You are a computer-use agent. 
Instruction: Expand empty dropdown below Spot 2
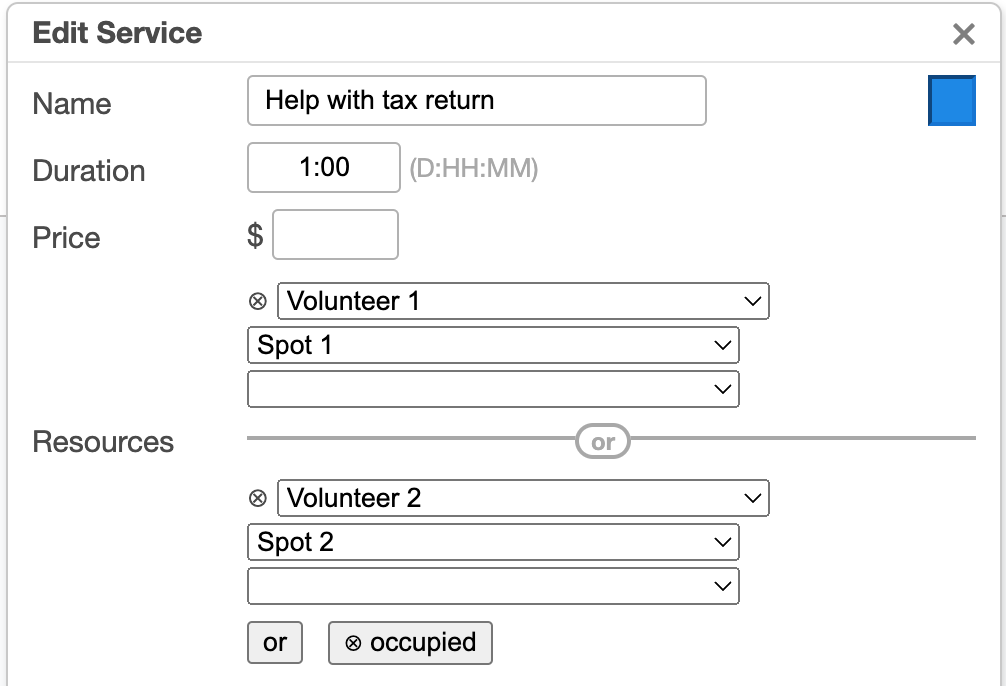(x=493, y=586)
